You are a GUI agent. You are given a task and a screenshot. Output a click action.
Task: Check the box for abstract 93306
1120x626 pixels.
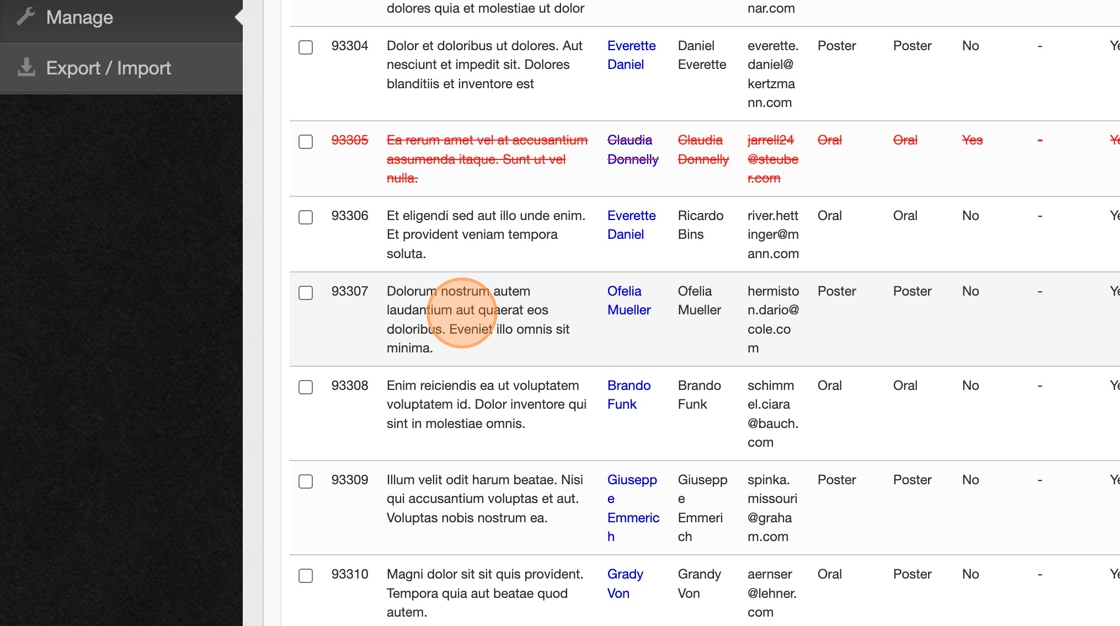[306, 217]
